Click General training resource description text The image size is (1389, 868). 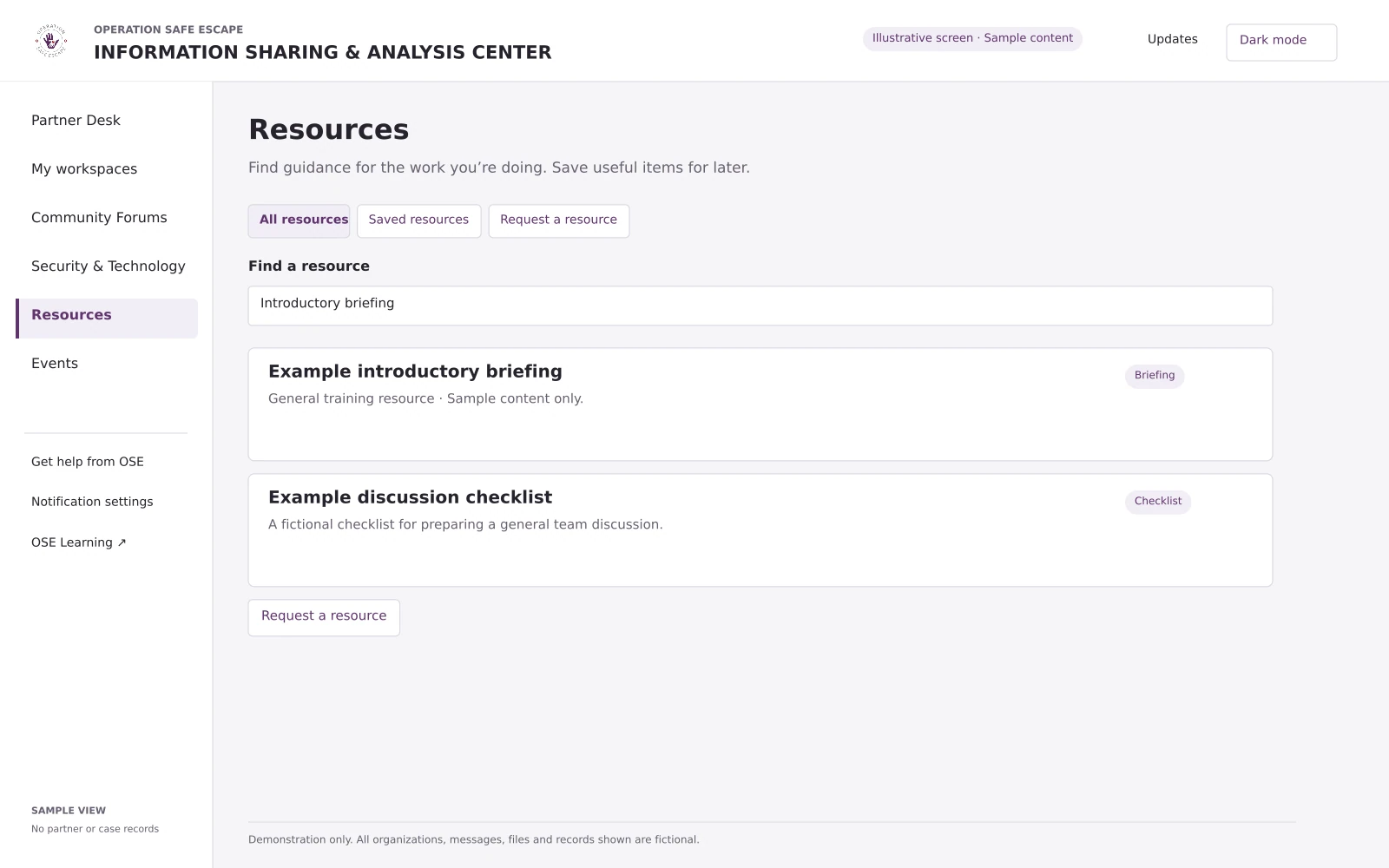425,398
